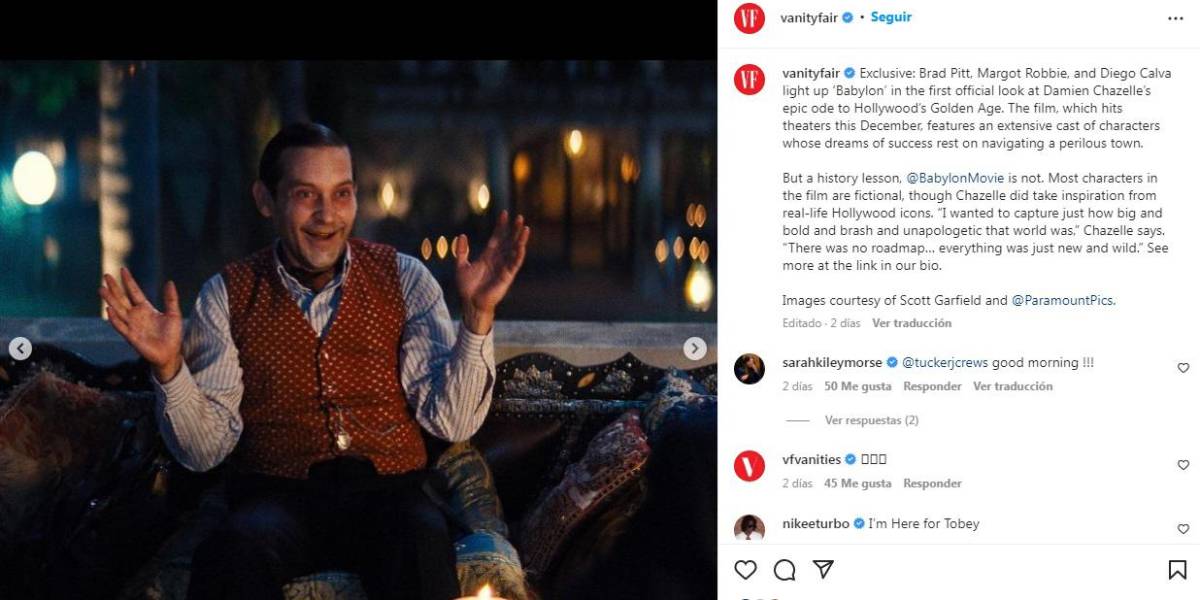Save post with the bookmark icon

[1177, 570]
